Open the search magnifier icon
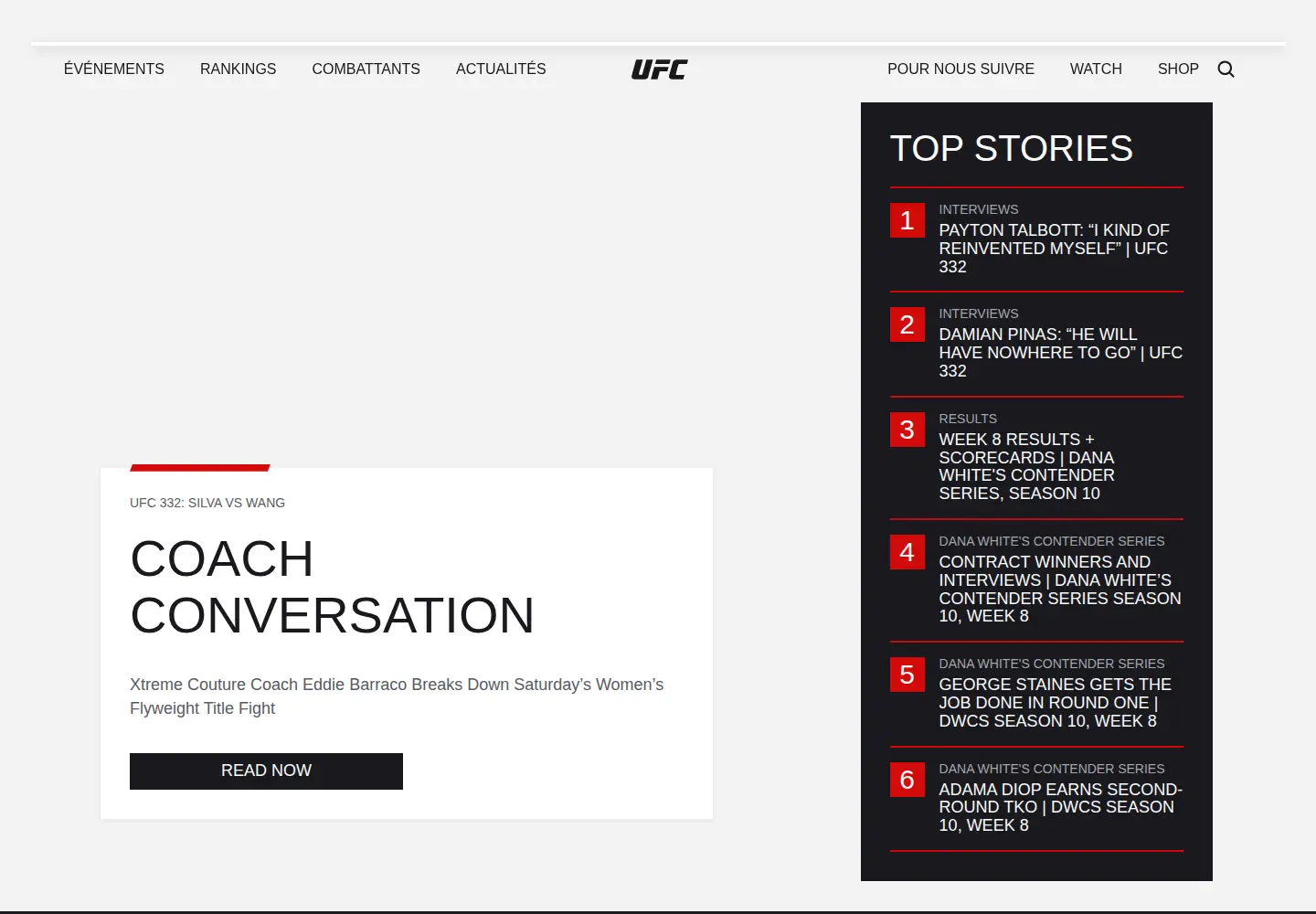 1226,69
